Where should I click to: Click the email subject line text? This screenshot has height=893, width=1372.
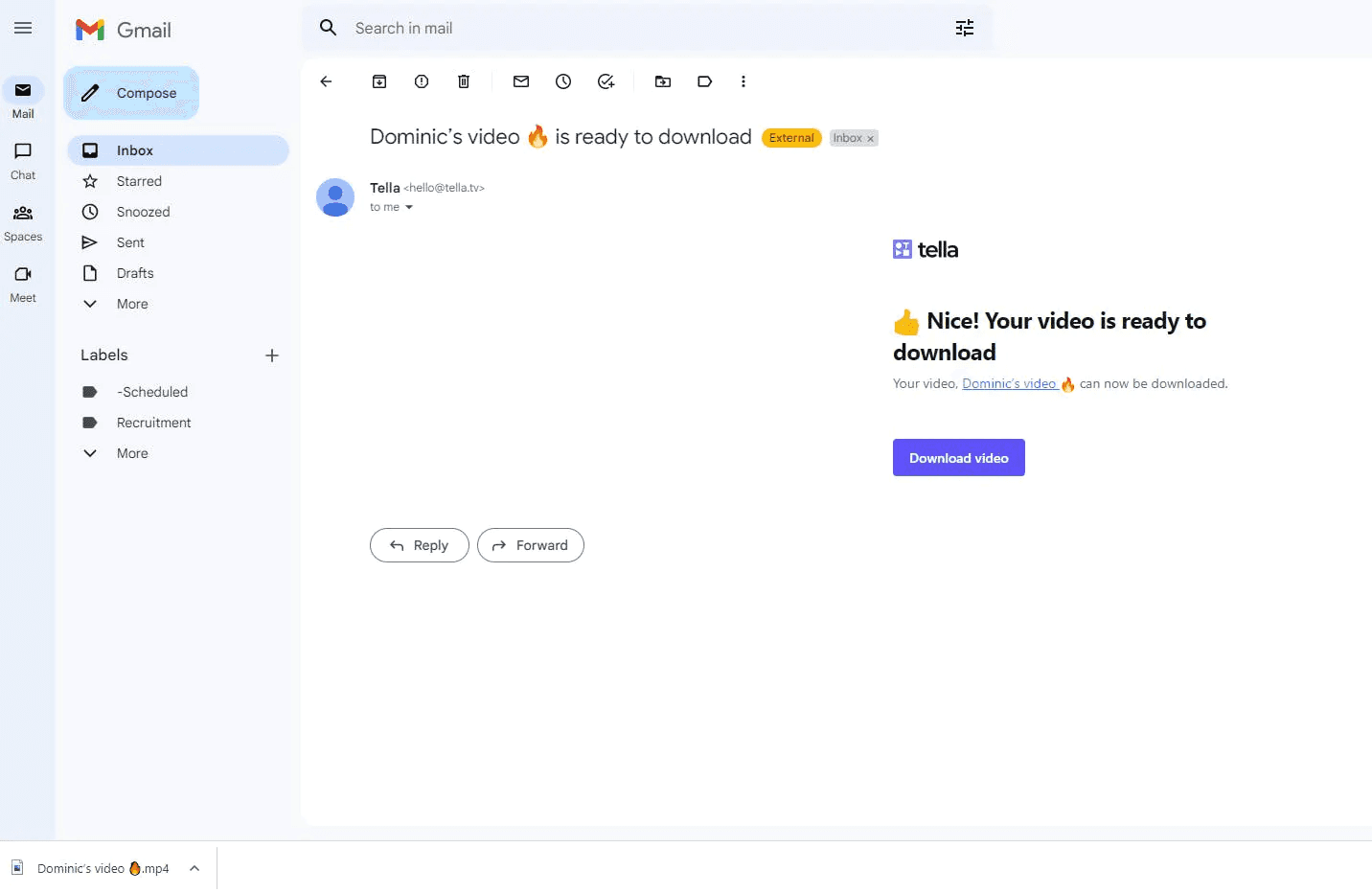pos(560,137)
